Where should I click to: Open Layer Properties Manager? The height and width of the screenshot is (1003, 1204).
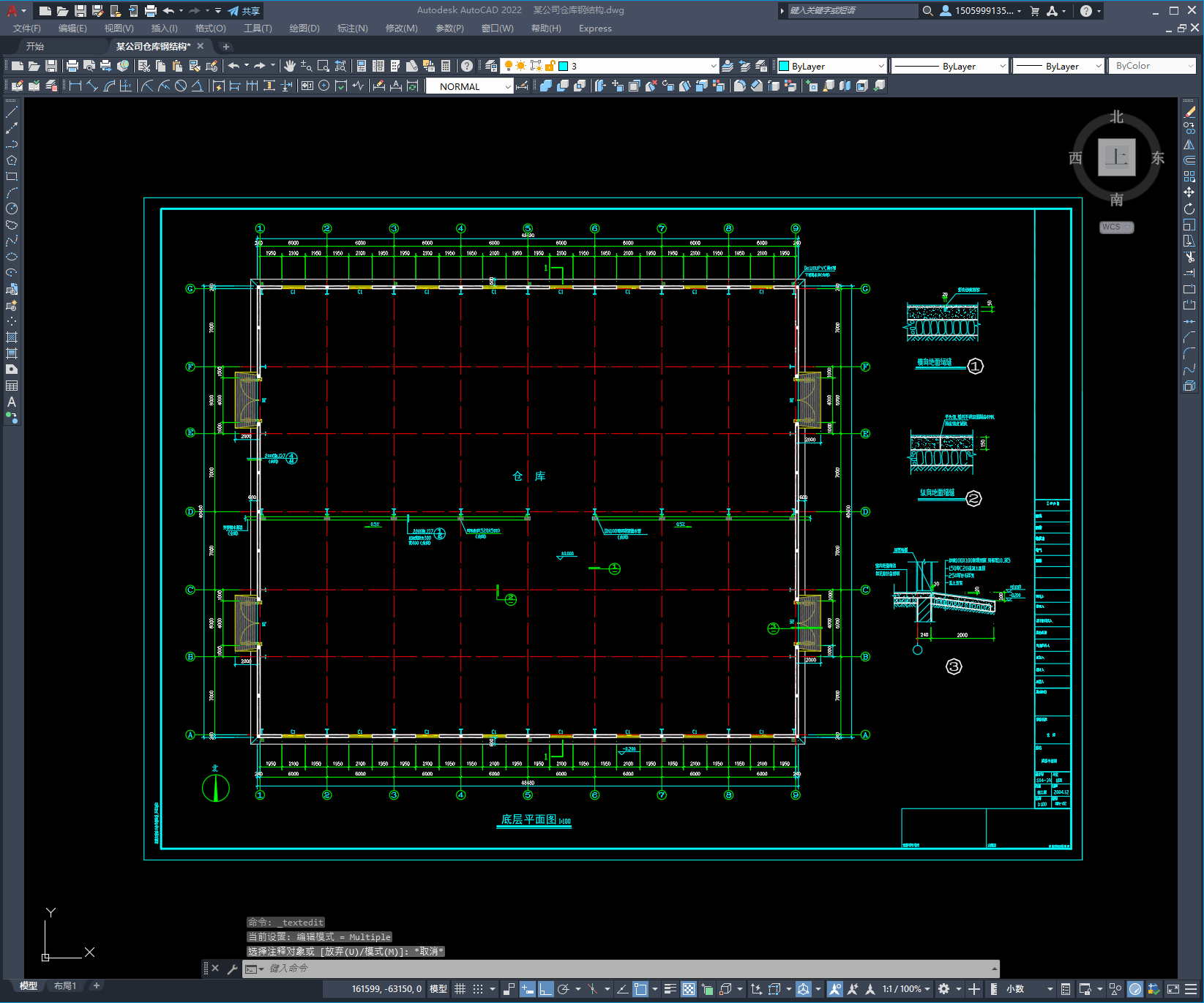point(490,66)
